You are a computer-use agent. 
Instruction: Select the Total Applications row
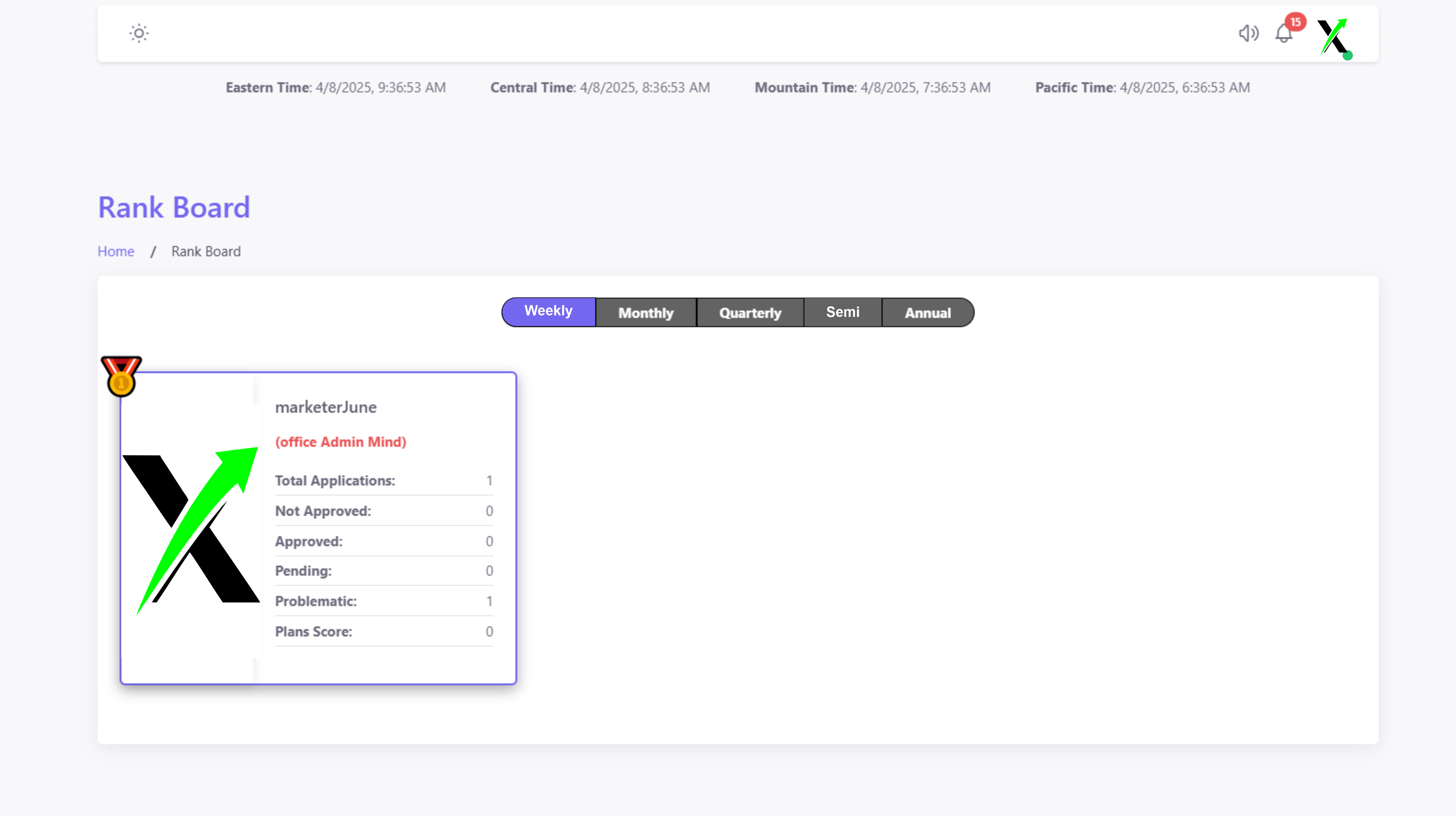coord(384,481)
